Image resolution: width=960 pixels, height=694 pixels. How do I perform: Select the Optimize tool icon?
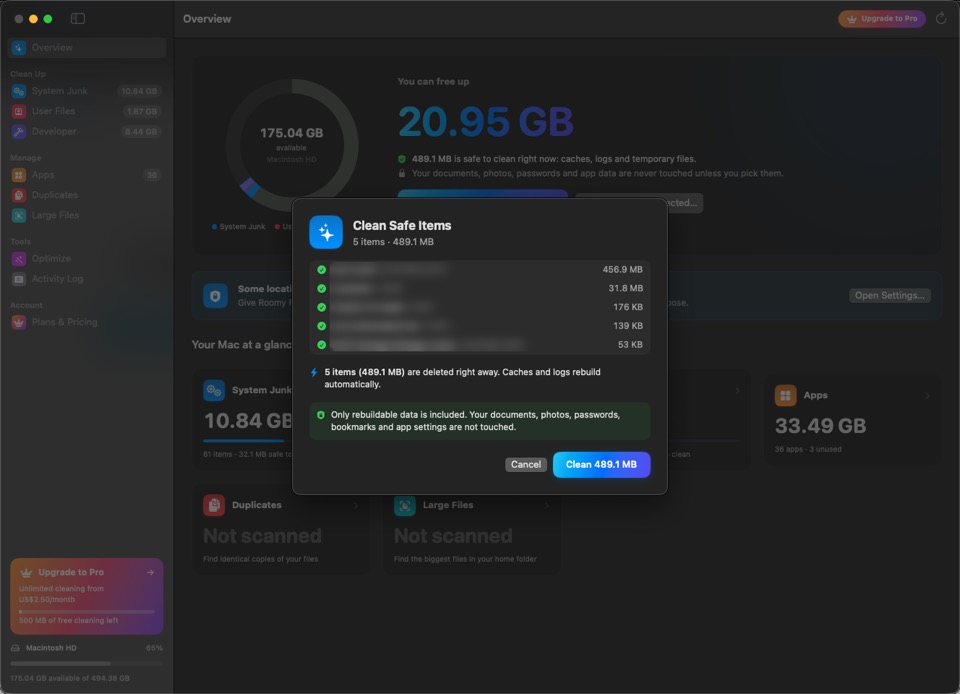pos(19,259)
